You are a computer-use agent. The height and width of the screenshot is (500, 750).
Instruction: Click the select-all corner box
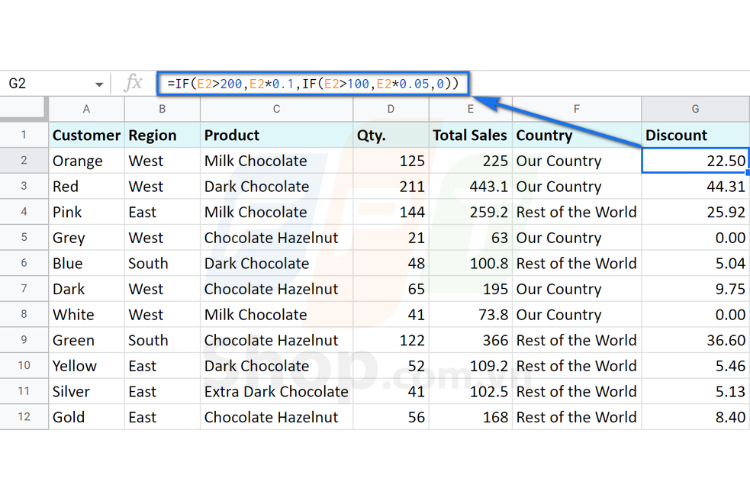point(24,109)
